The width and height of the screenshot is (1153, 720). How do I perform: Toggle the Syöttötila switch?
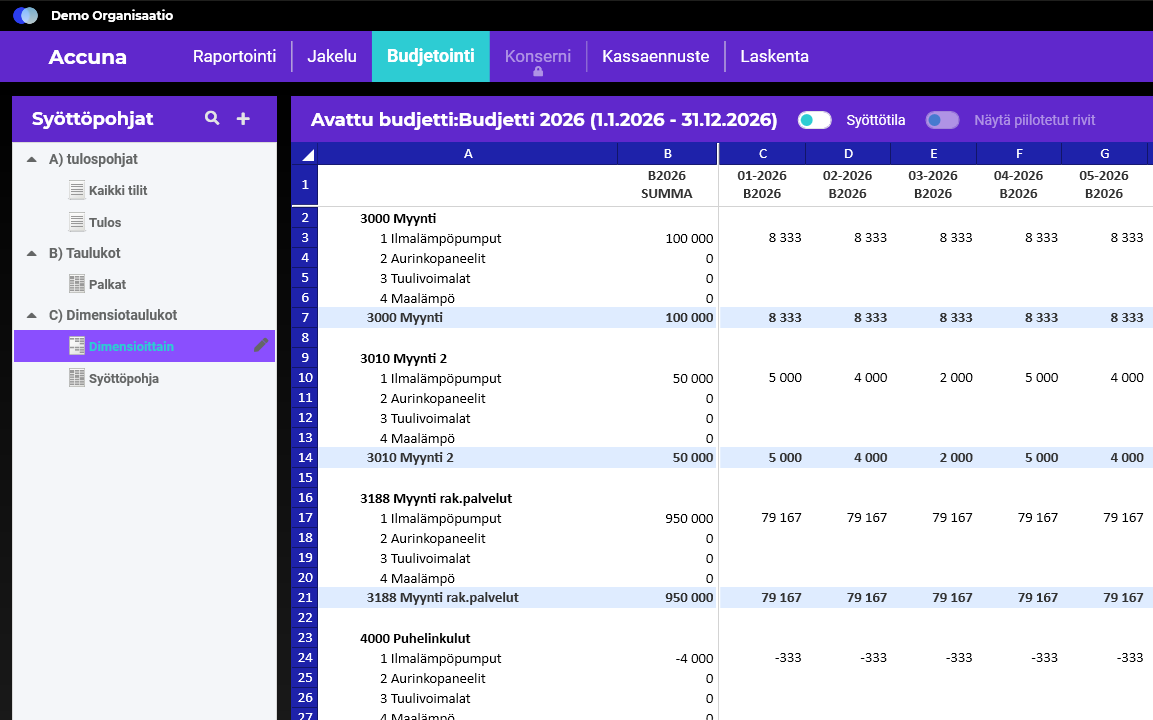pos(815,120)
